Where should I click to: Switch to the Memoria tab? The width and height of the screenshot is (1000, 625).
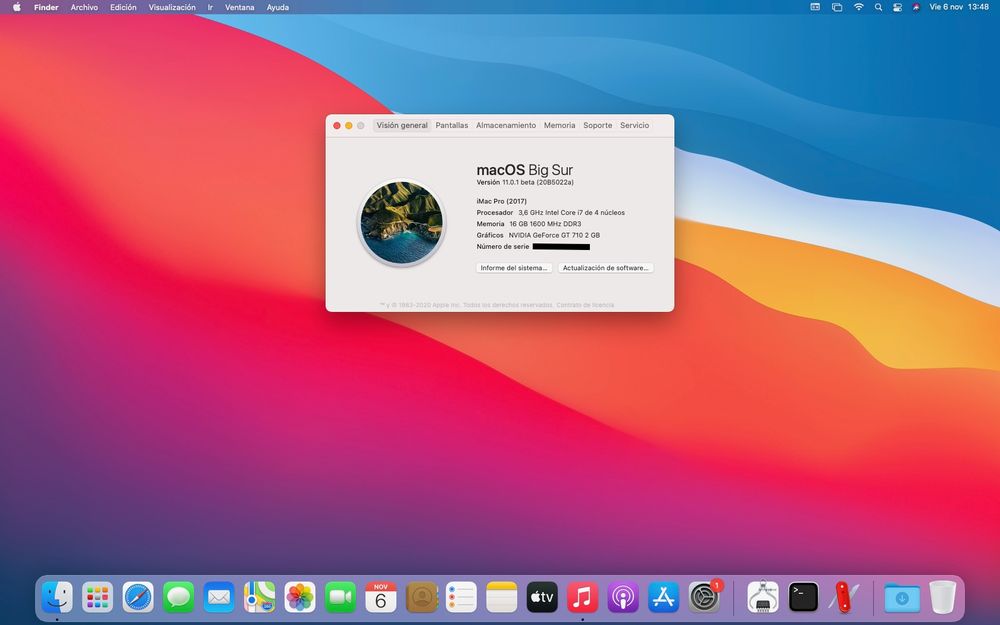coord(559,125)
